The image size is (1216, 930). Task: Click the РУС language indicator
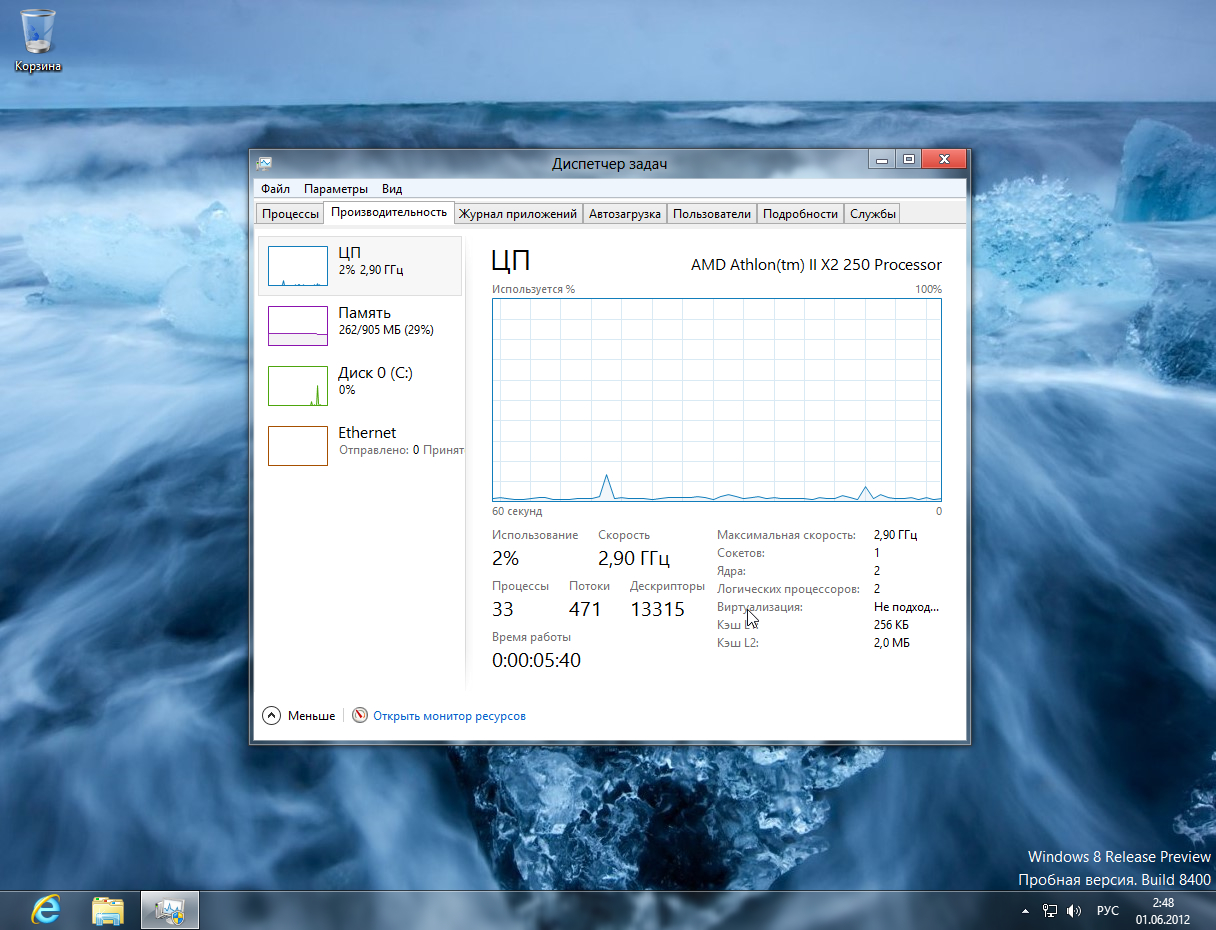[x=1108, y=911]
